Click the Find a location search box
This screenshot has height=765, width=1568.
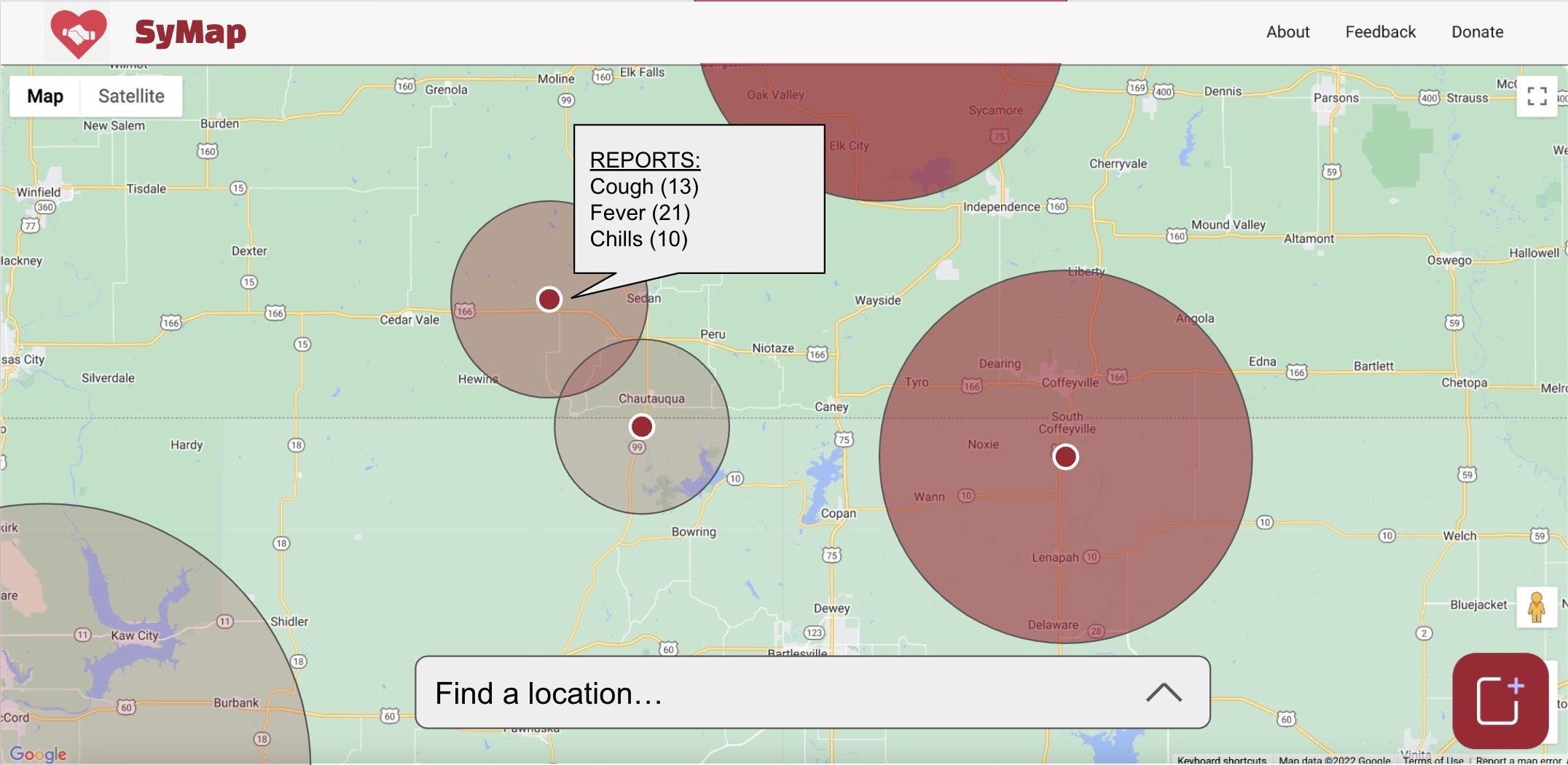[812, 692]
